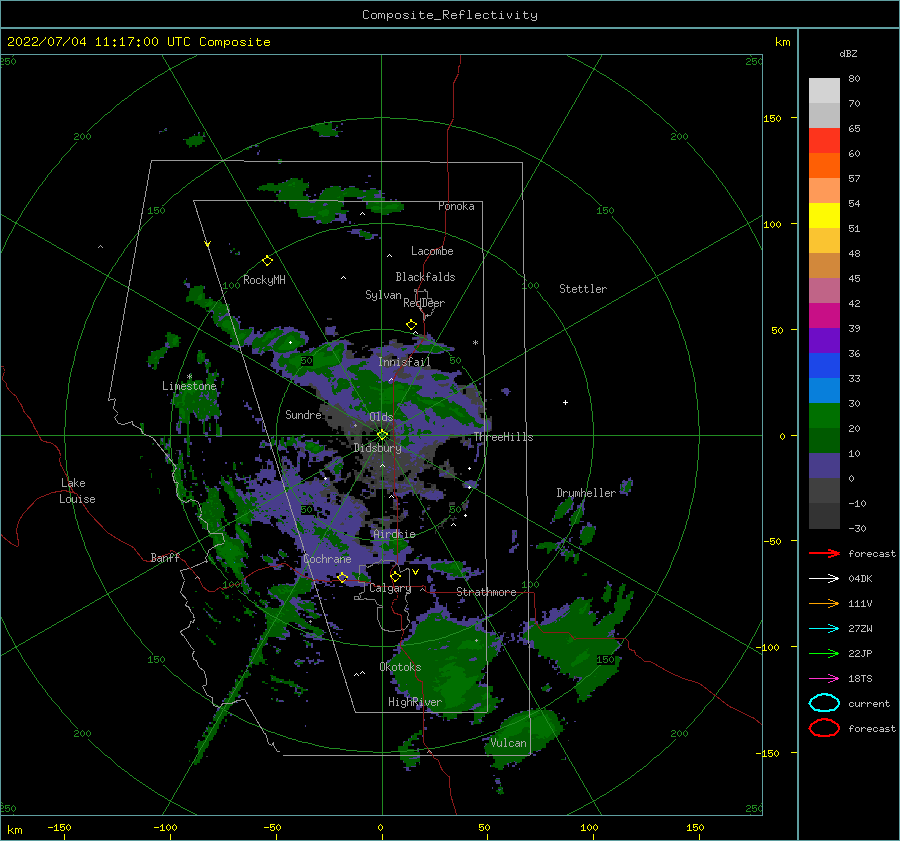Click the Drumheller town label
The height and width of the screenshot is (841, 900).
[x=586, y=493]
